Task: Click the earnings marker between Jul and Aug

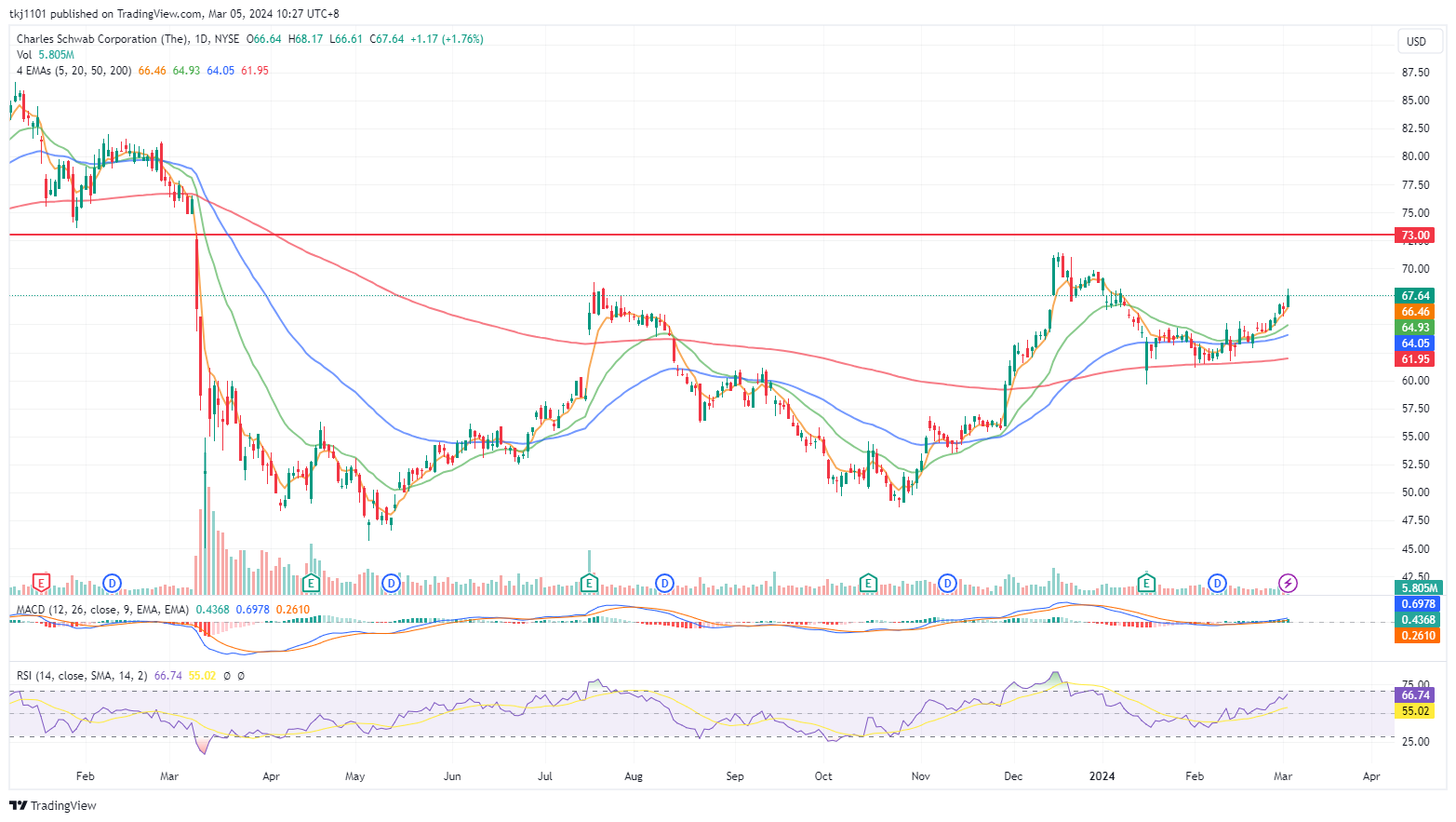Action: pyautogui.click(x=588, y=583)
